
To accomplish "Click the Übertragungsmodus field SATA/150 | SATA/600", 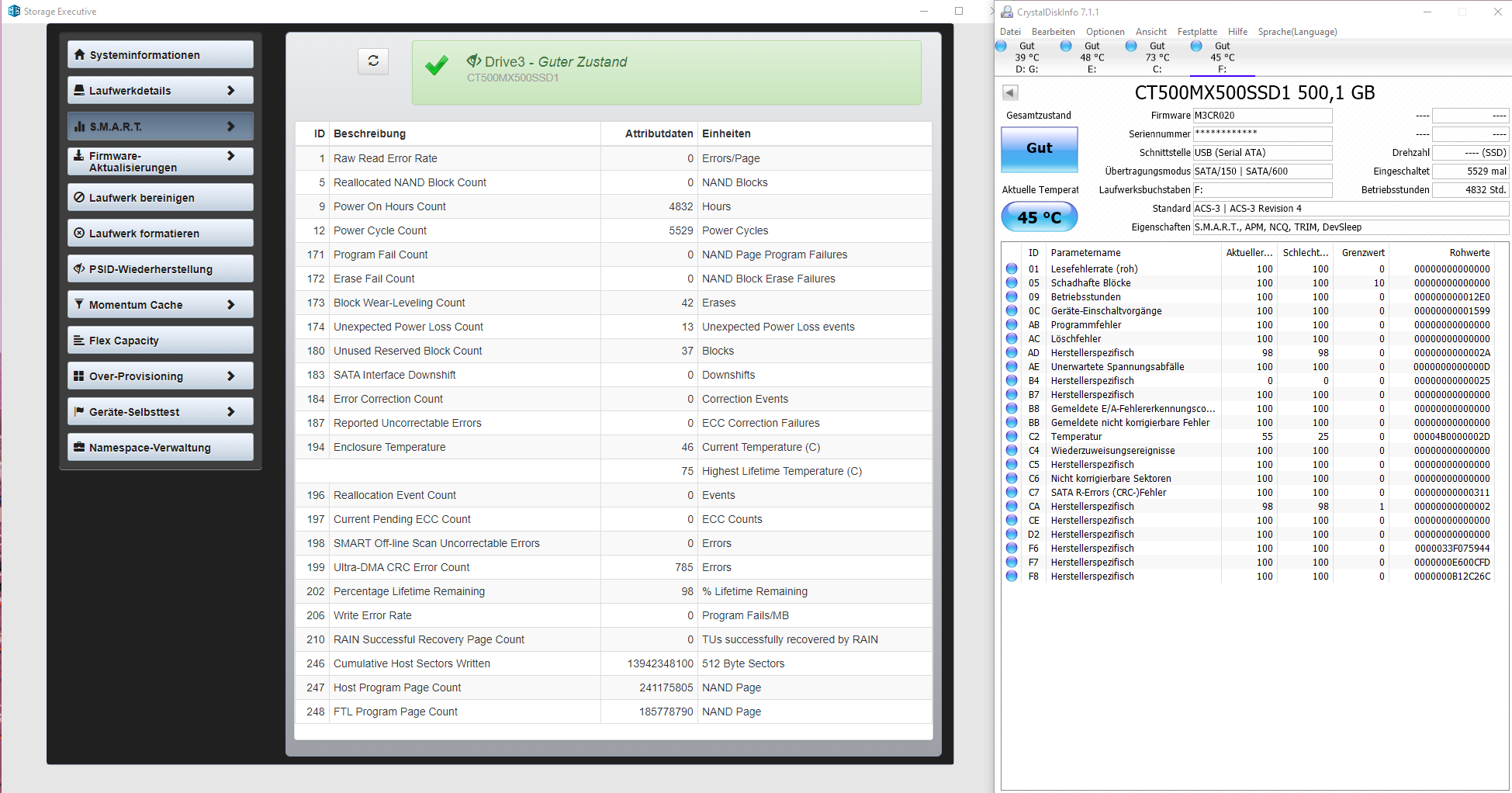I will [x=1262, y=171].
